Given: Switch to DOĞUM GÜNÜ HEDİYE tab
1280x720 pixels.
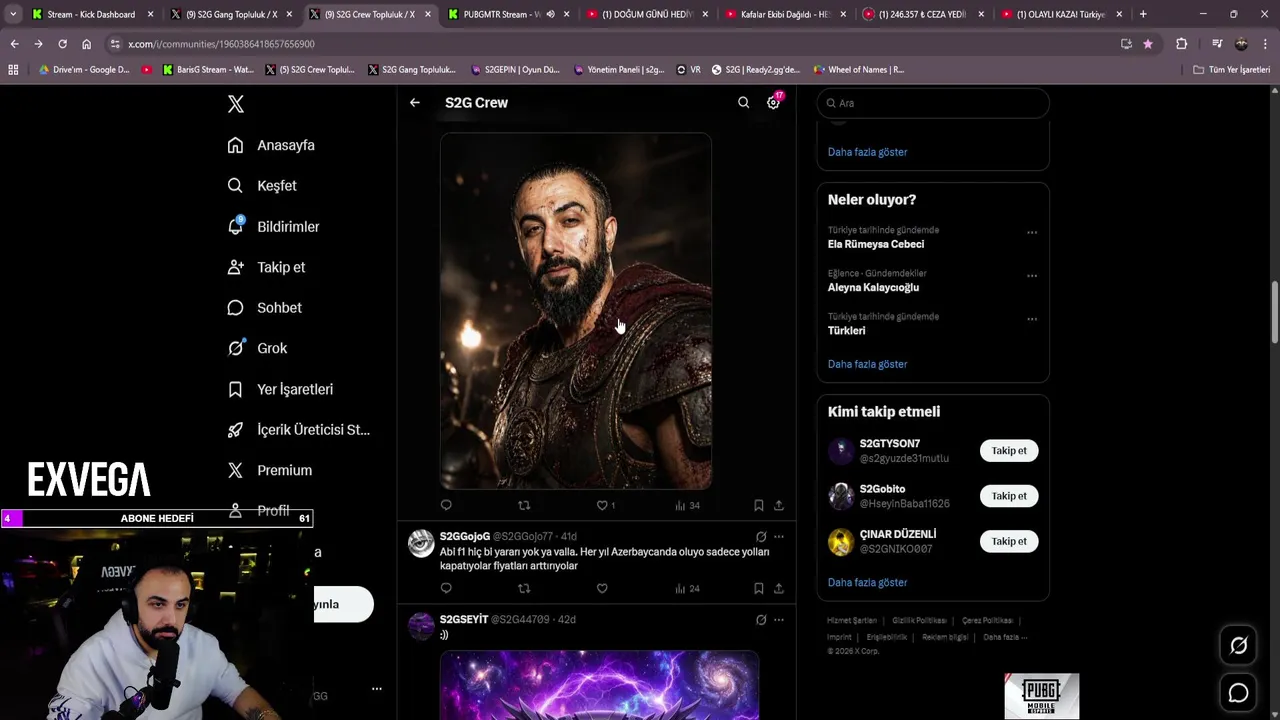Looking at the screenshot, I should coord(647,14).
